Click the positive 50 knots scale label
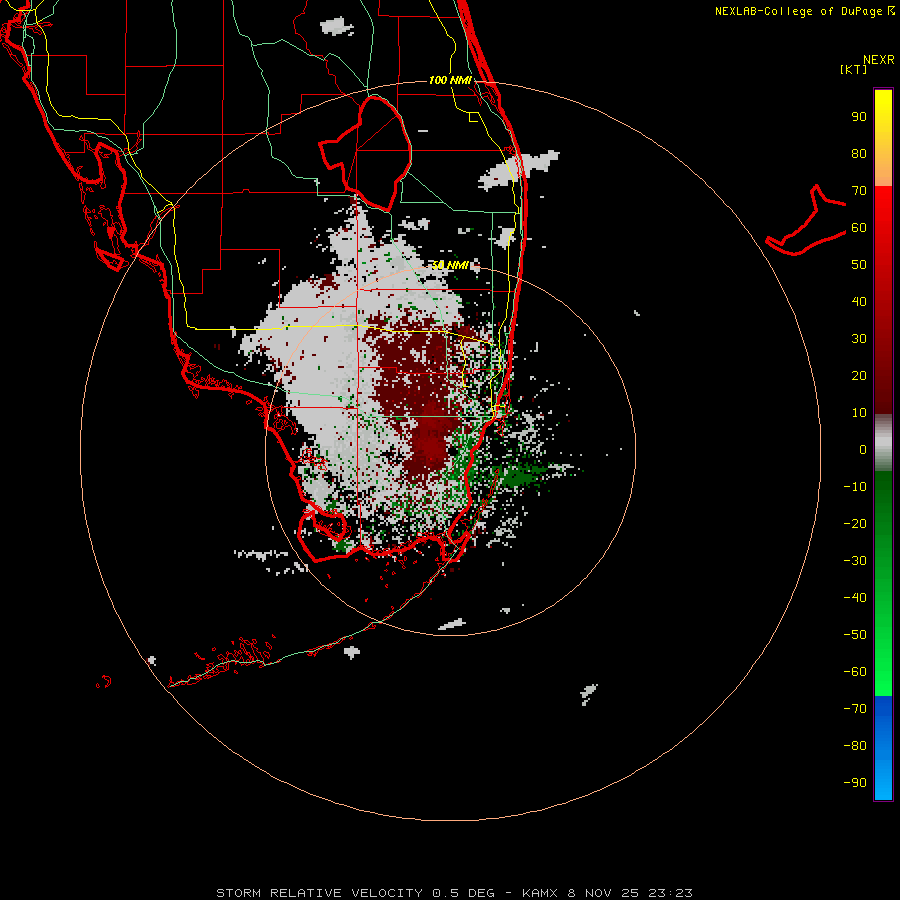900x900 pixels. (859, 265)
